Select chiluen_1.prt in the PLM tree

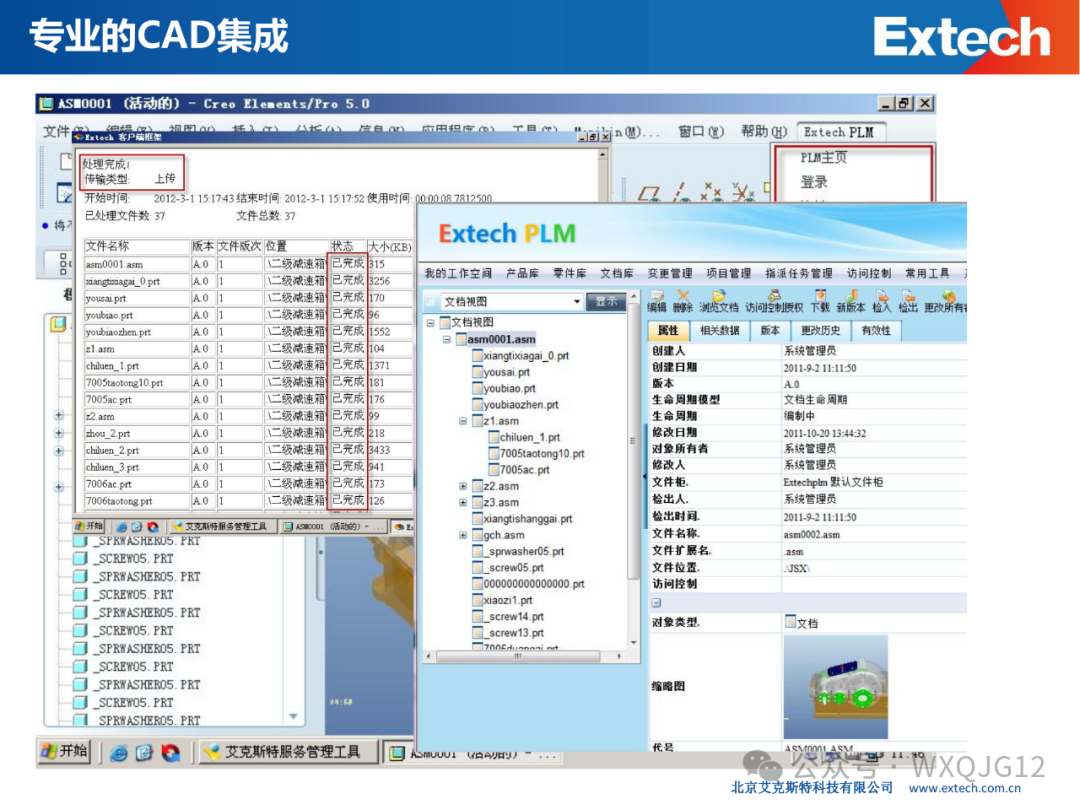[x=530, y=437]
